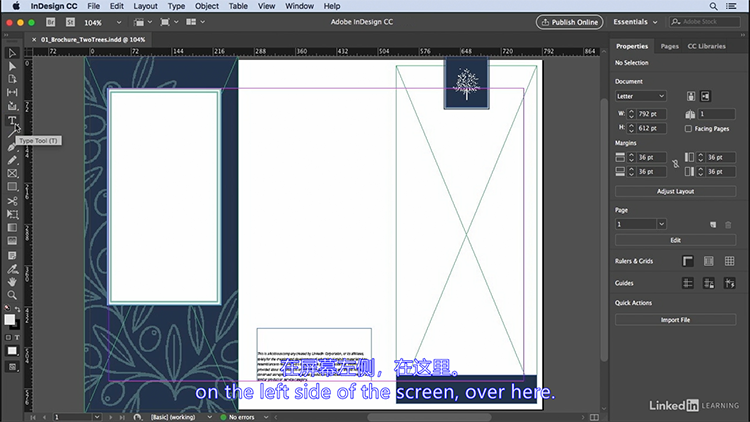Toggle the margins link chain icon
Viewport: 750px width, 422px height.
(675, 164)
